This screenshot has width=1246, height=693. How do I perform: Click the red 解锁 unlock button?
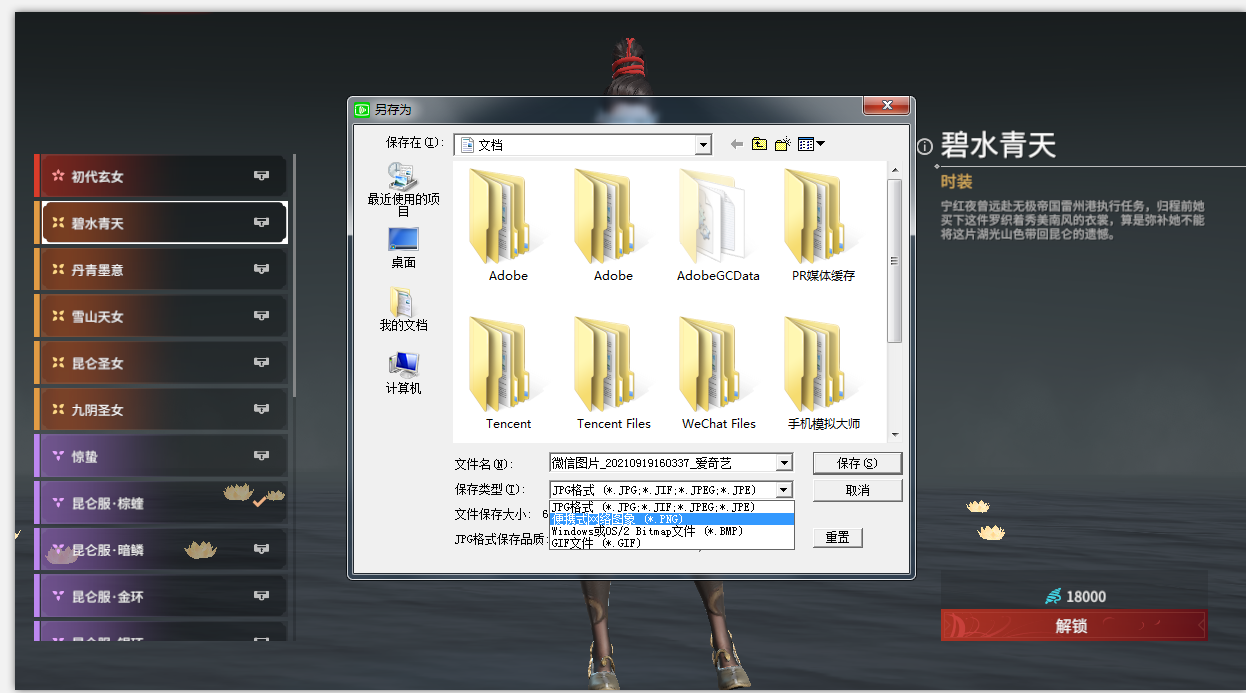tap(1073, 626)
